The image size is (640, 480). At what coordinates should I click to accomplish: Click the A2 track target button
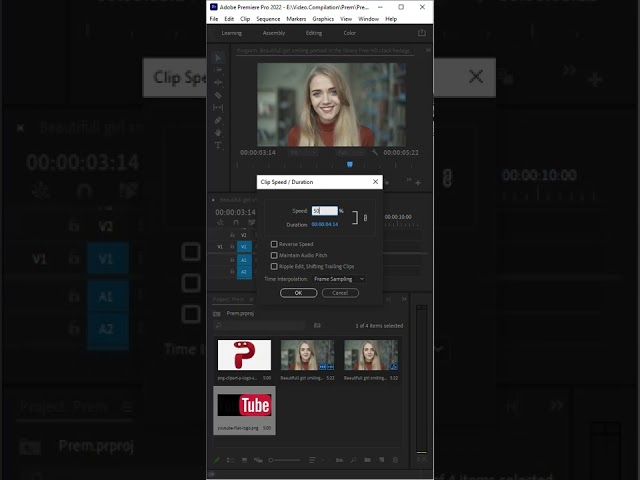(244, 271)
